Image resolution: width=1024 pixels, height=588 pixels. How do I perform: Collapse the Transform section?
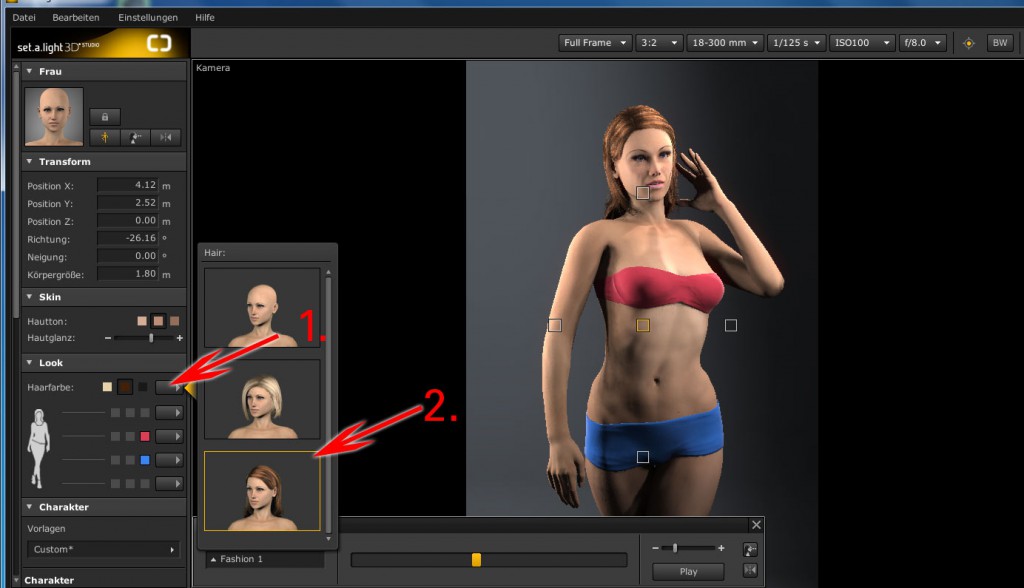pyautogui.click(x=29, y=161)
